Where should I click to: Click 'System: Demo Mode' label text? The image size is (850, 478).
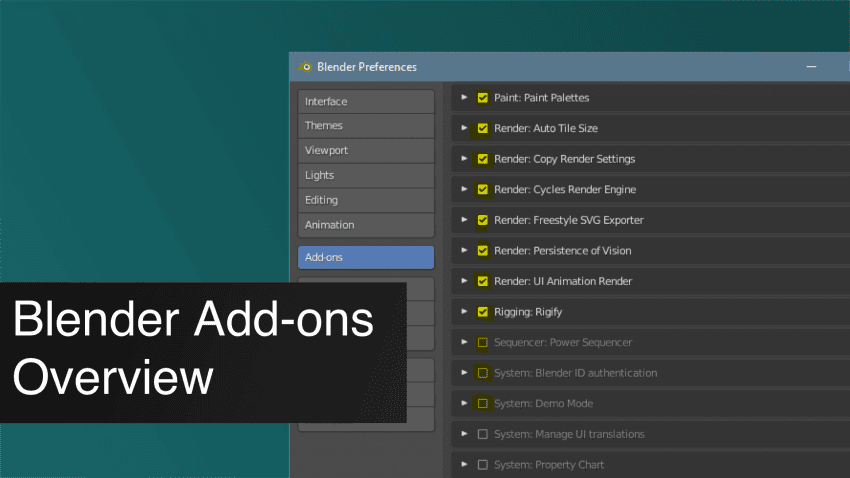[x=543, y=404]
